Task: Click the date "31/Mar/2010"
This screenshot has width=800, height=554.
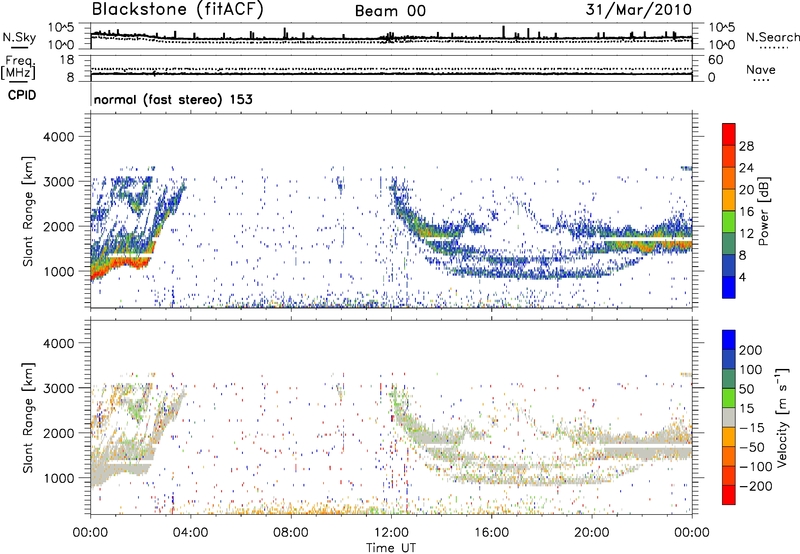Action: (x=639, y=10)
